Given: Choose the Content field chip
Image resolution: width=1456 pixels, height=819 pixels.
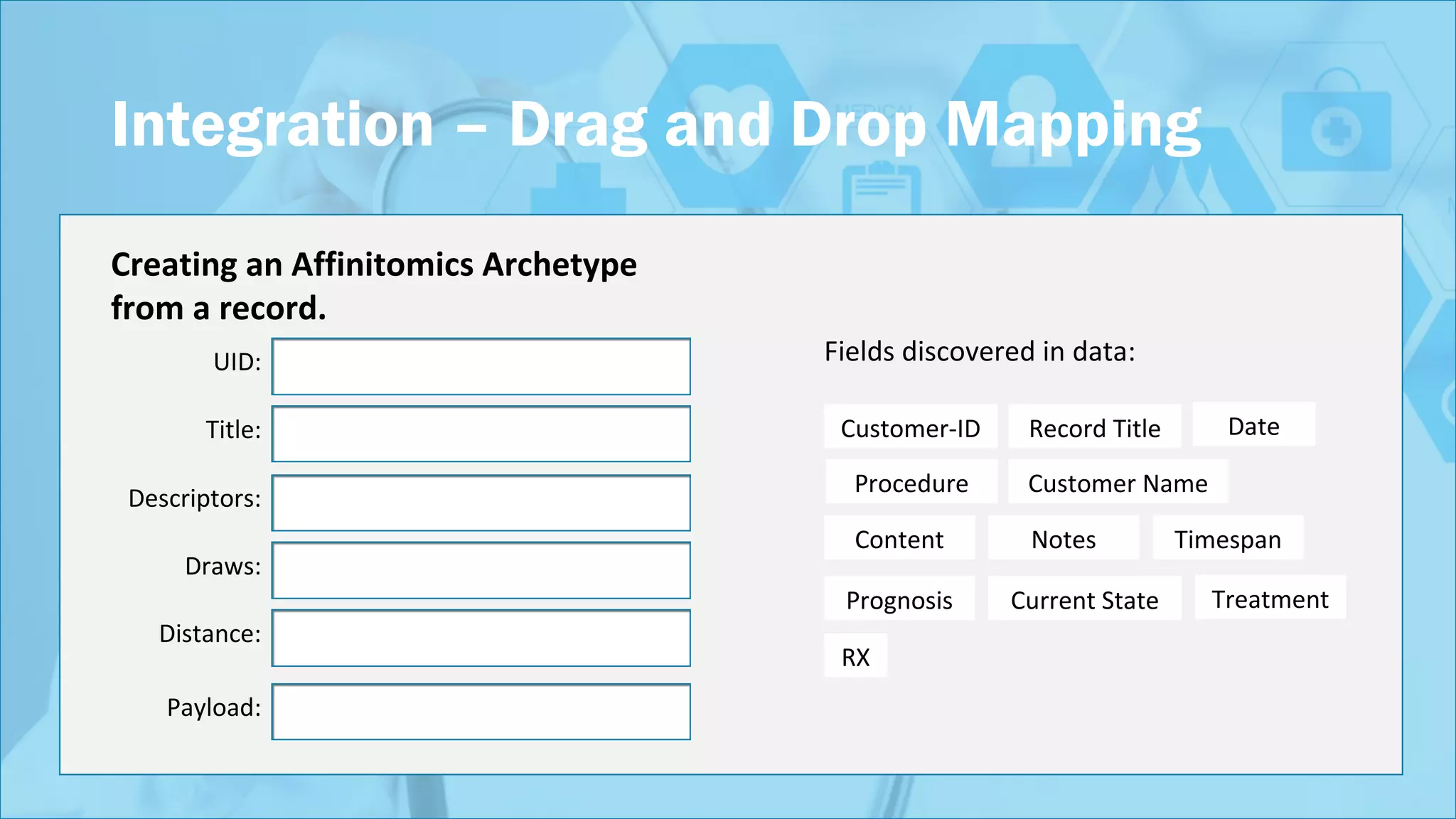Looking at the screenshot, I should click(x=899, y=539).
